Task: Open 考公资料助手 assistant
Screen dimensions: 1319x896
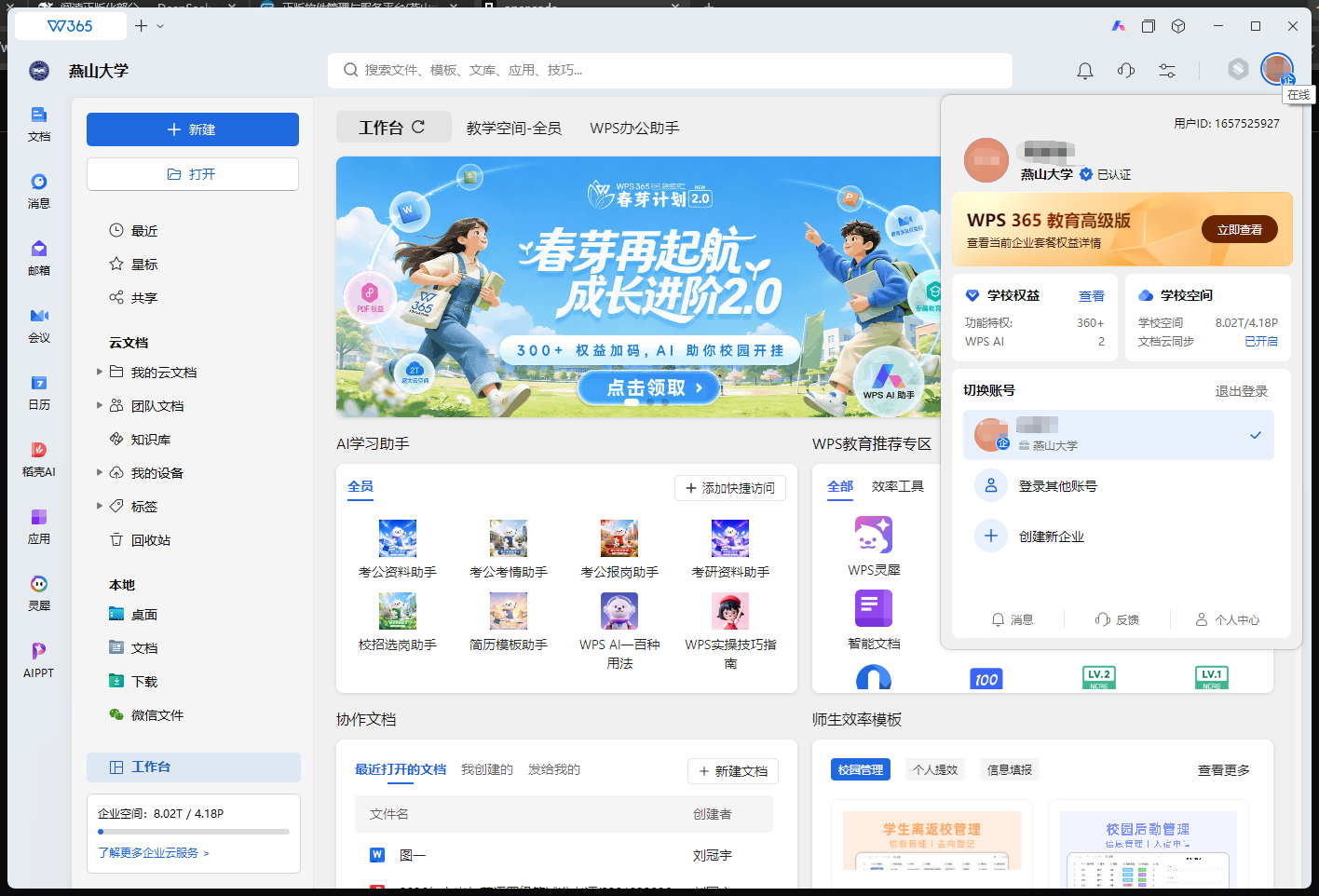Action: (x=398, y=550)
